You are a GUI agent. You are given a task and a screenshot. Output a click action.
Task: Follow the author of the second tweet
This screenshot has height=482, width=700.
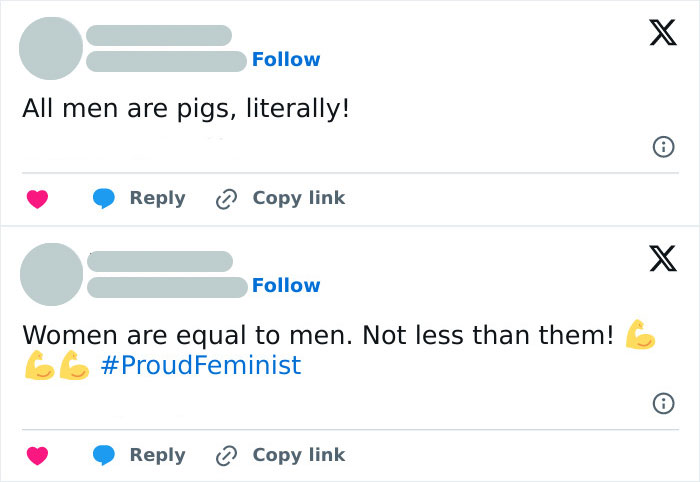point(286,286)
